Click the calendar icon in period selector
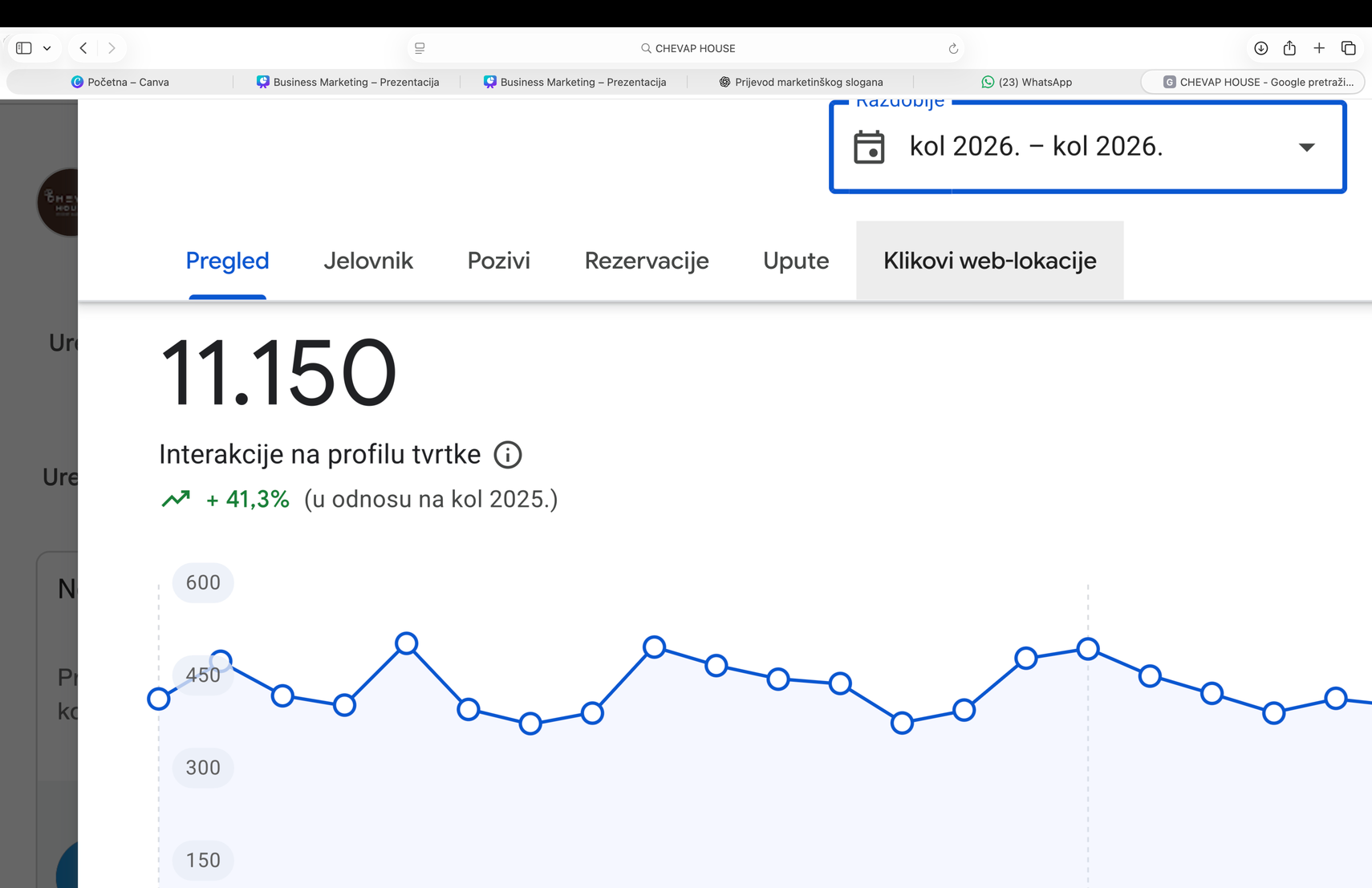 869,147
